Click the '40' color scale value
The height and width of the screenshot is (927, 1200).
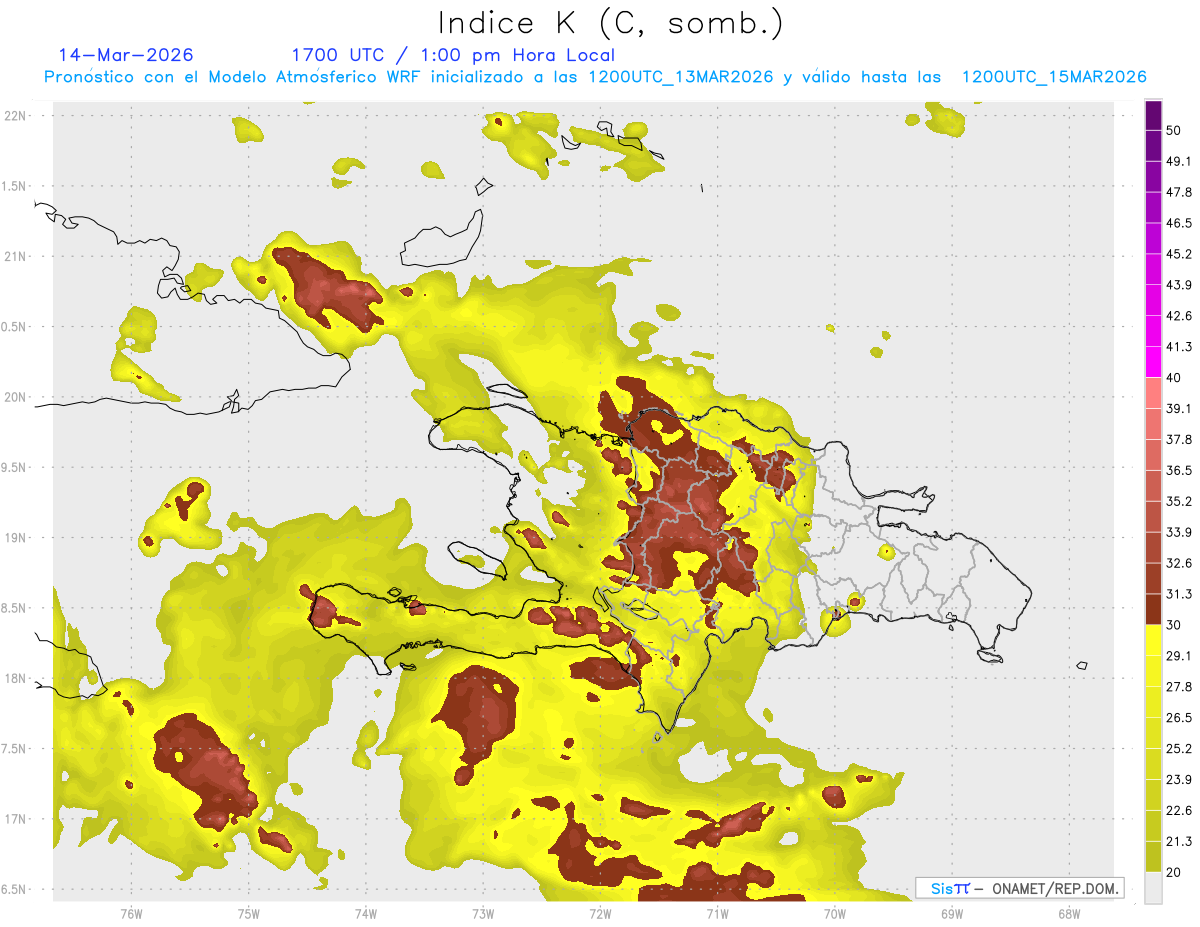(1175, 378)
